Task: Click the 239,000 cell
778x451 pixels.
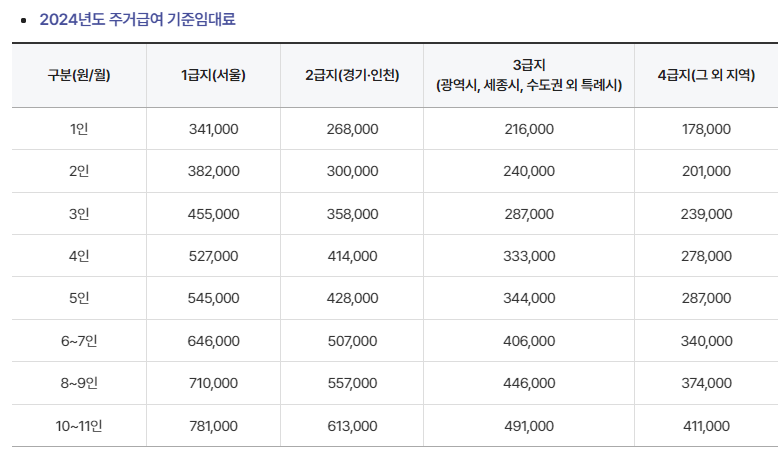Action: click(706, 214)
